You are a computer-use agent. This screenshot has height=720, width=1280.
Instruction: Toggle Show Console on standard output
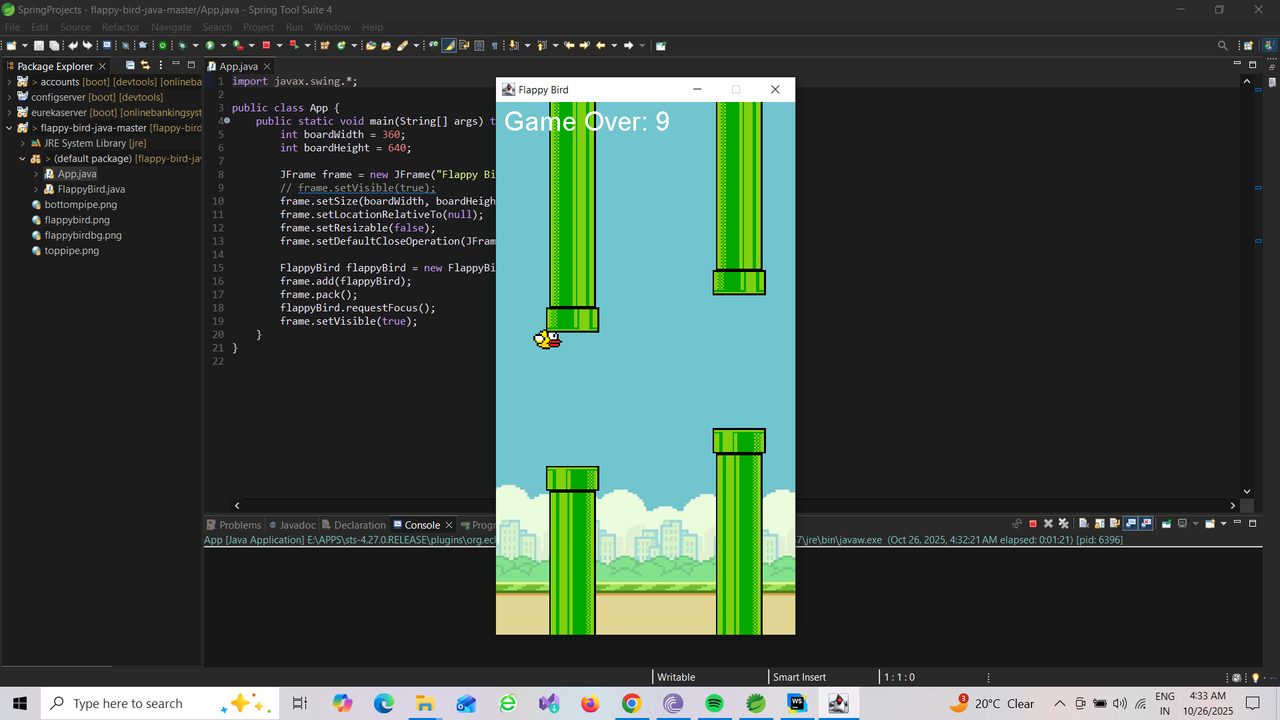point(1131,524)
